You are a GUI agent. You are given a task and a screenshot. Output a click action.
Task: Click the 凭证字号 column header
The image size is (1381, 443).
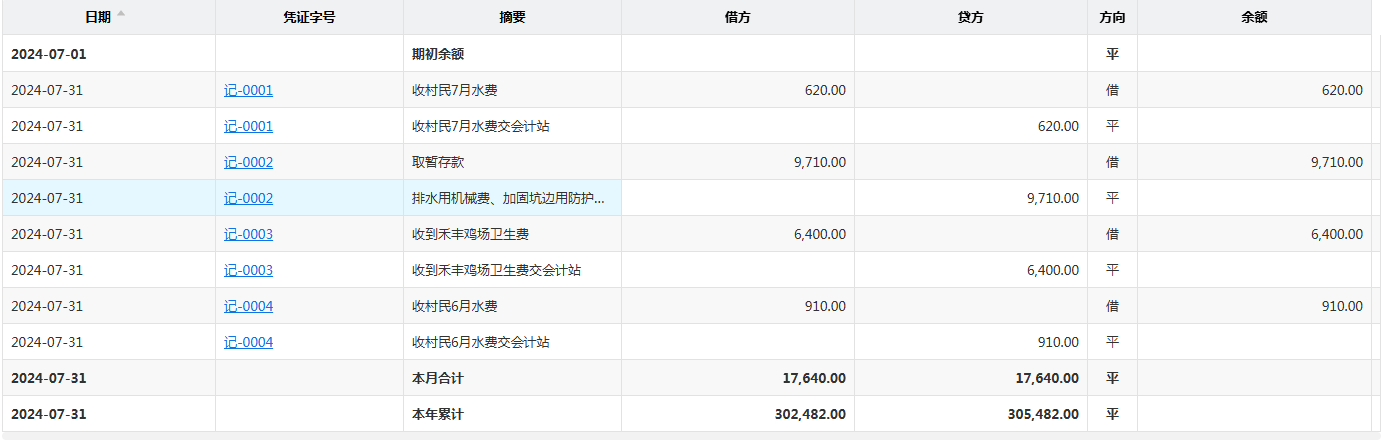pos(309,17)
